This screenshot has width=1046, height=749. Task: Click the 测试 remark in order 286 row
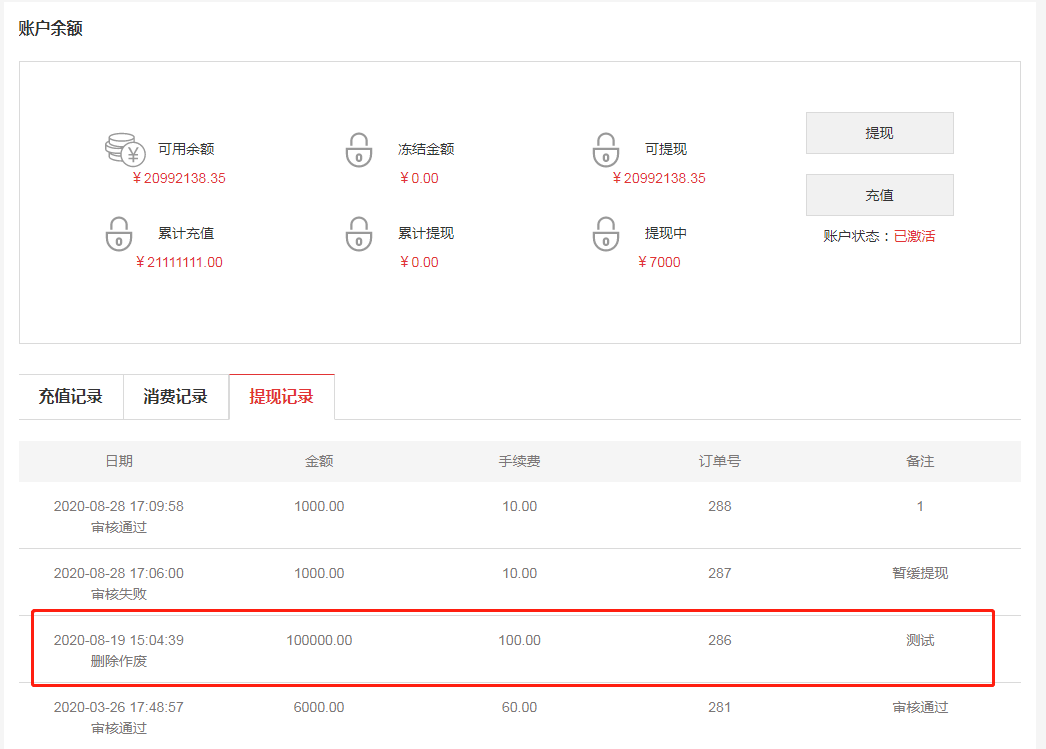920,641
